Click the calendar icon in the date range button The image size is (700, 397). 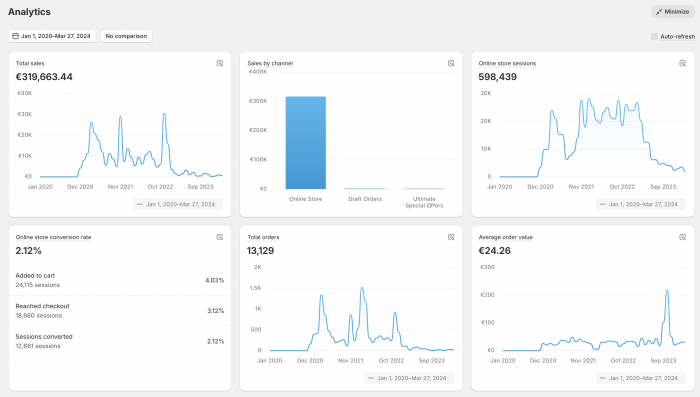coord(15,36)
